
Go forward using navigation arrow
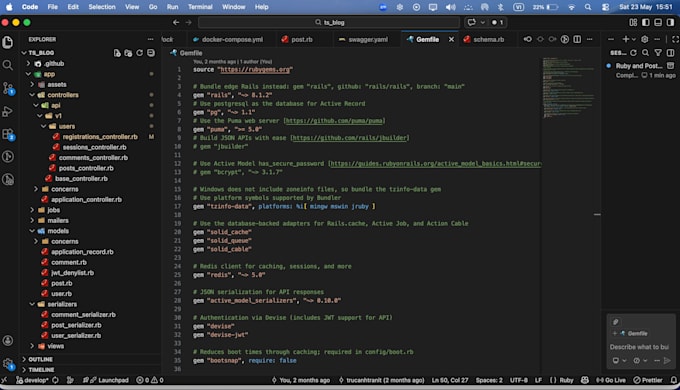[x=188, y=22]
